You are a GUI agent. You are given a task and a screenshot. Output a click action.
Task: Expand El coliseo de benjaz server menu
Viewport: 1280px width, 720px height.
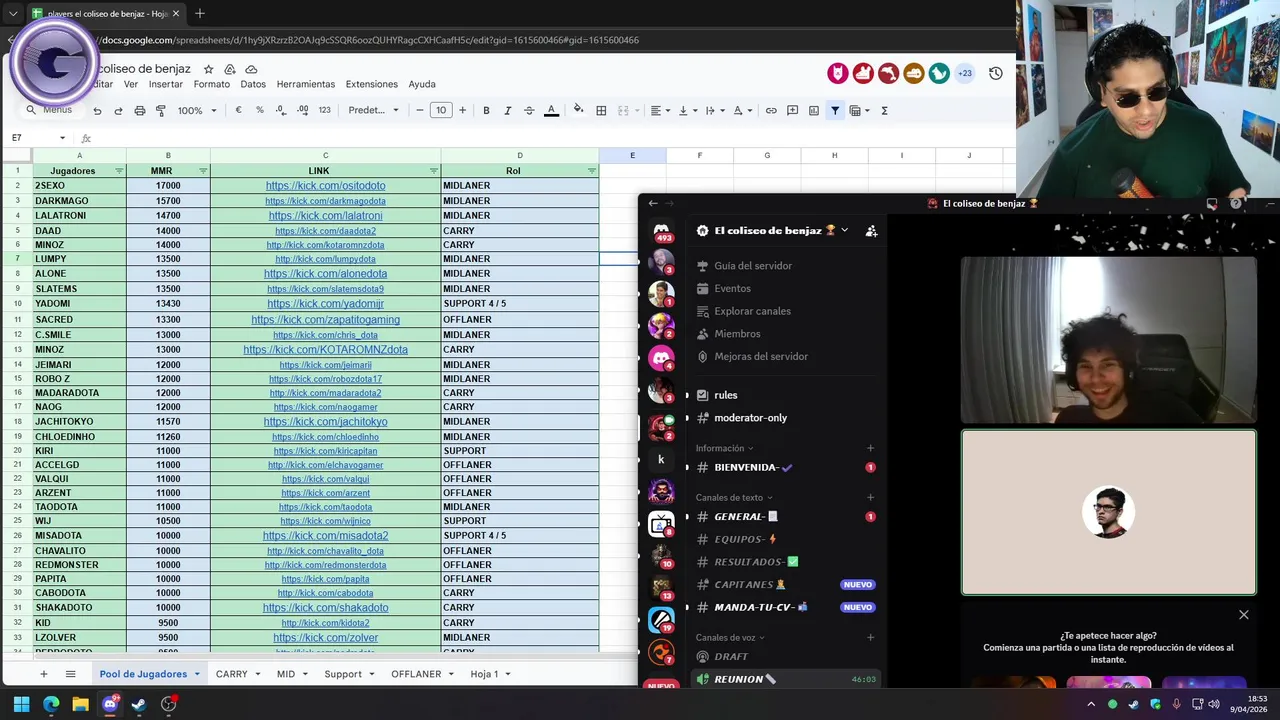(x=844, y=230)
